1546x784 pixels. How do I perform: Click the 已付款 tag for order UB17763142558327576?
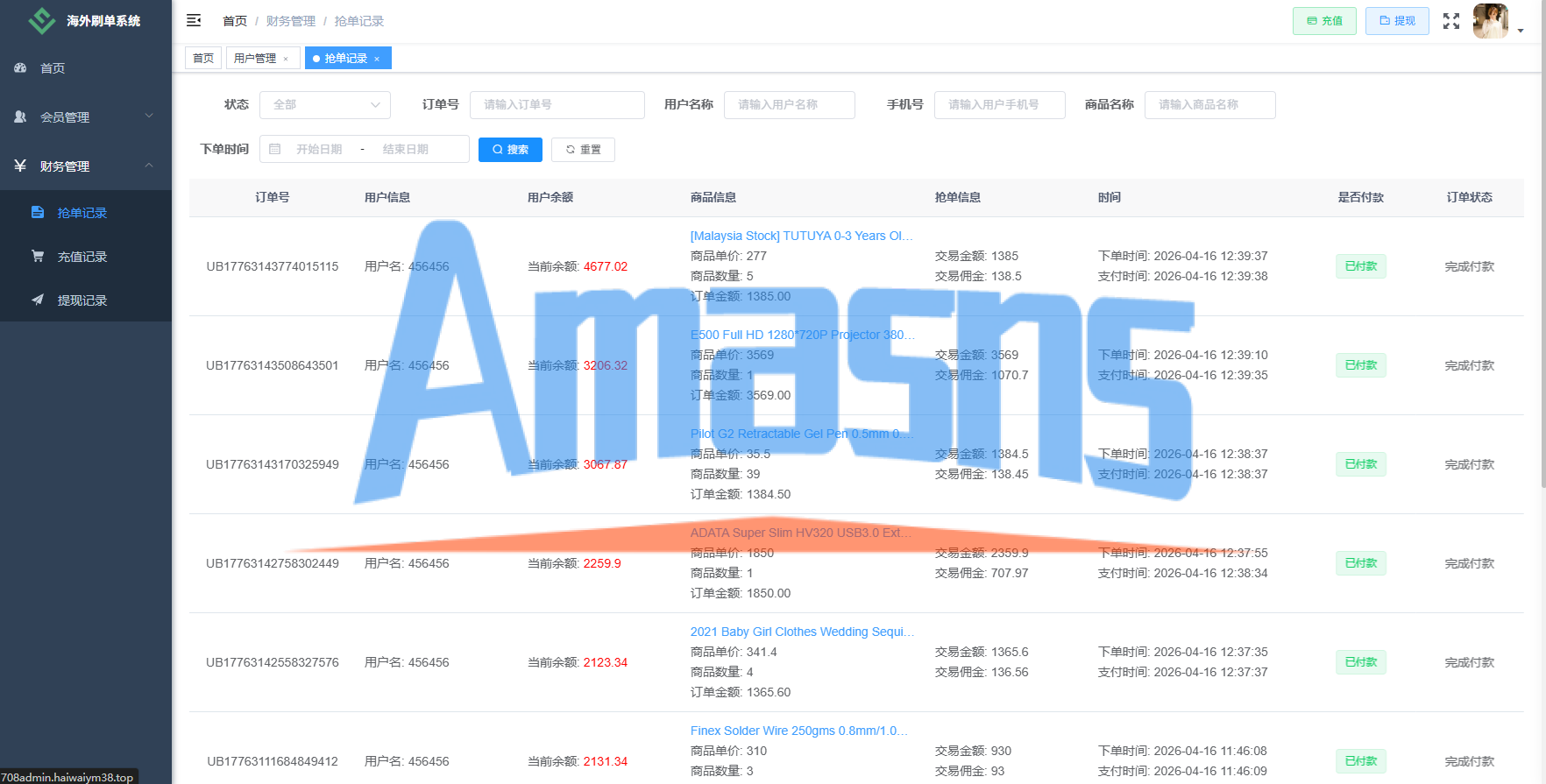(1361, 662)
